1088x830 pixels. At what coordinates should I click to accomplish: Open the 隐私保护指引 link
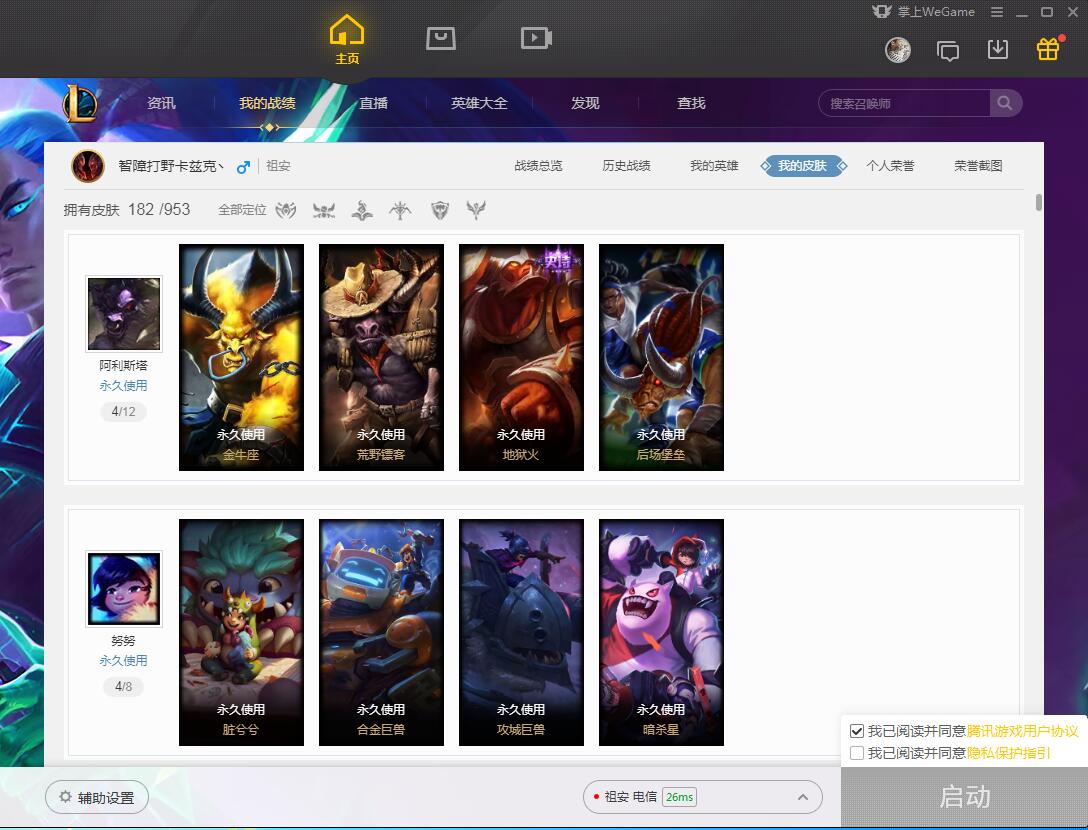1009,753
